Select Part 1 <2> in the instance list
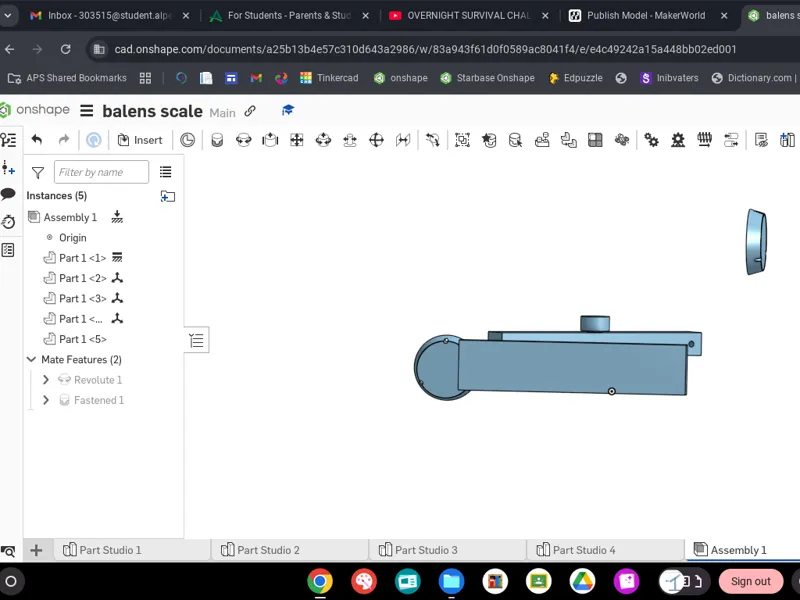This screenshot has width=800, height=600. [83, 279]
